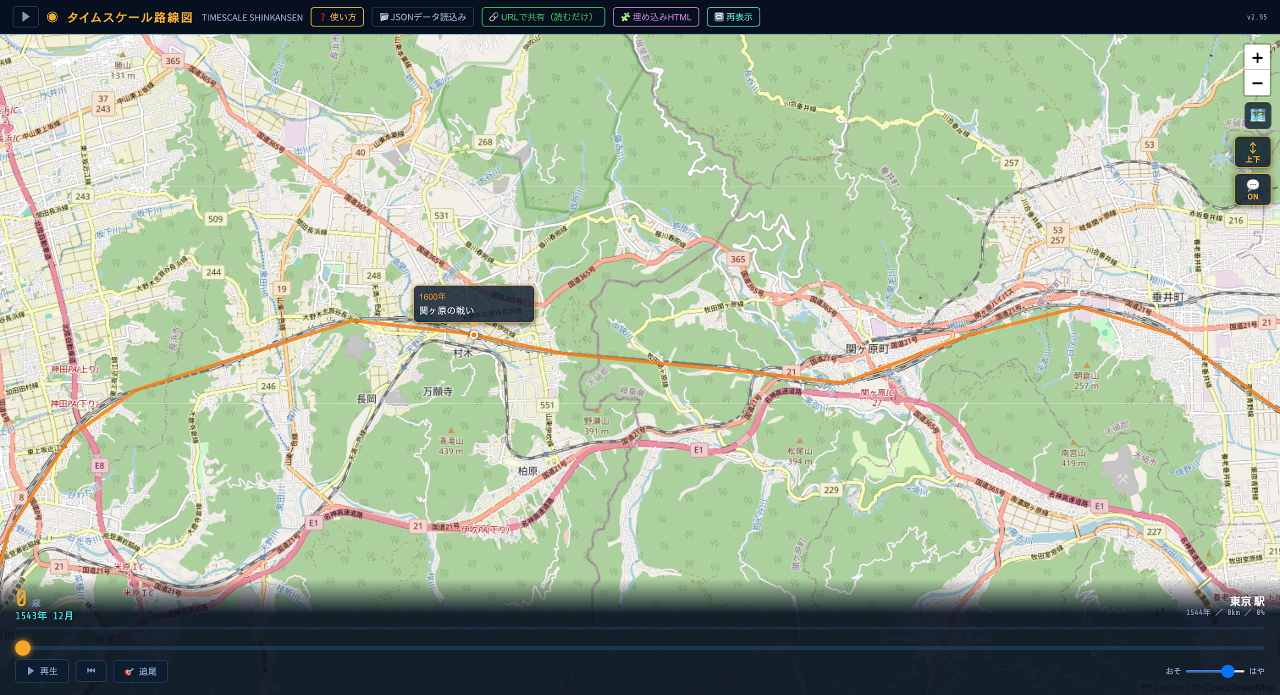Share via URLで共有 button
1280x695 pixels.
pos(543,17)
